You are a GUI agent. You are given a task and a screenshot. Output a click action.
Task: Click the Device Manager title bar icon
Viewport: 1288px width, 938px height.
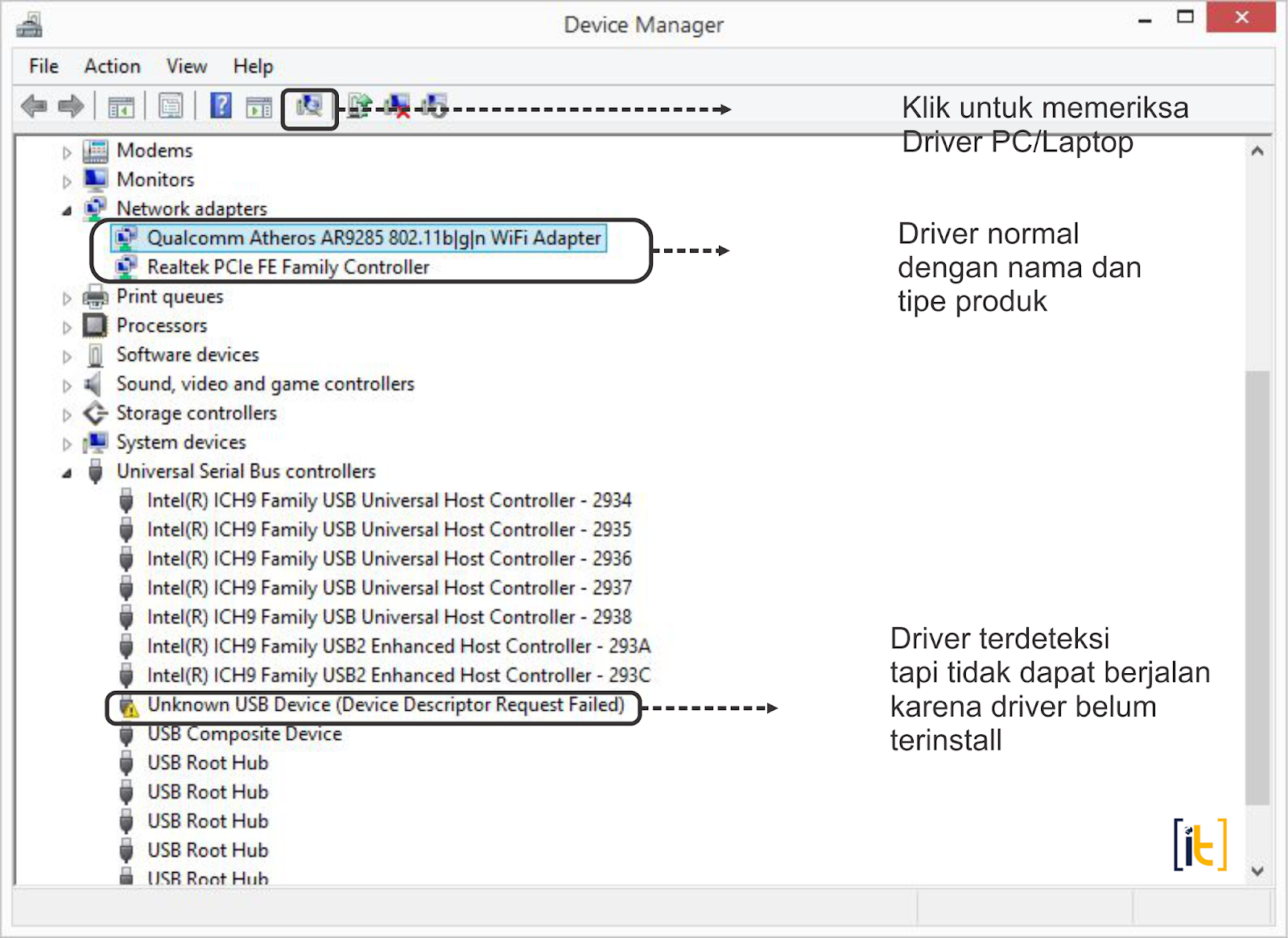29,25
